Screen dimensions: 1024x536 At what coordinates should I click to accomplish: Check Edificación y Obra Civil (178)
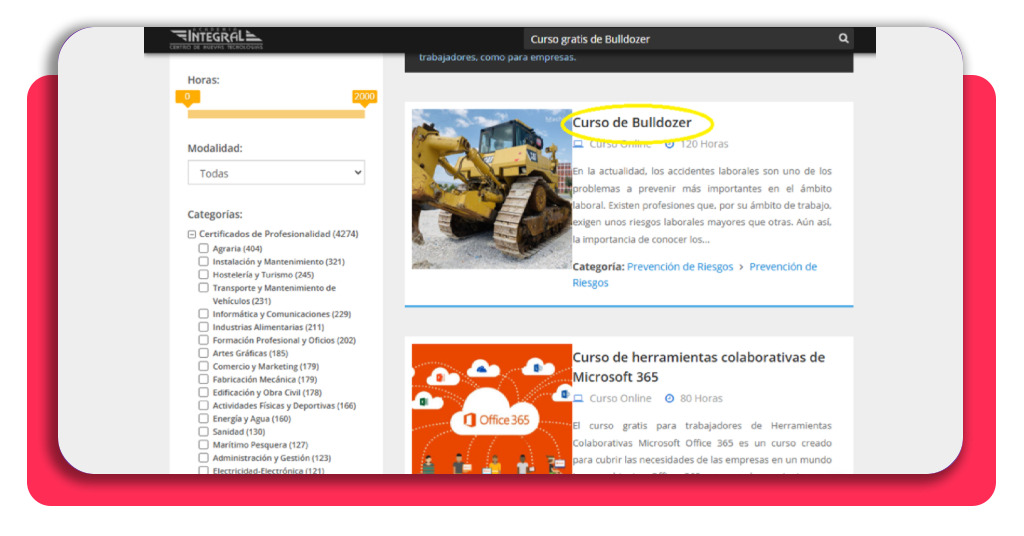point(204,392)
